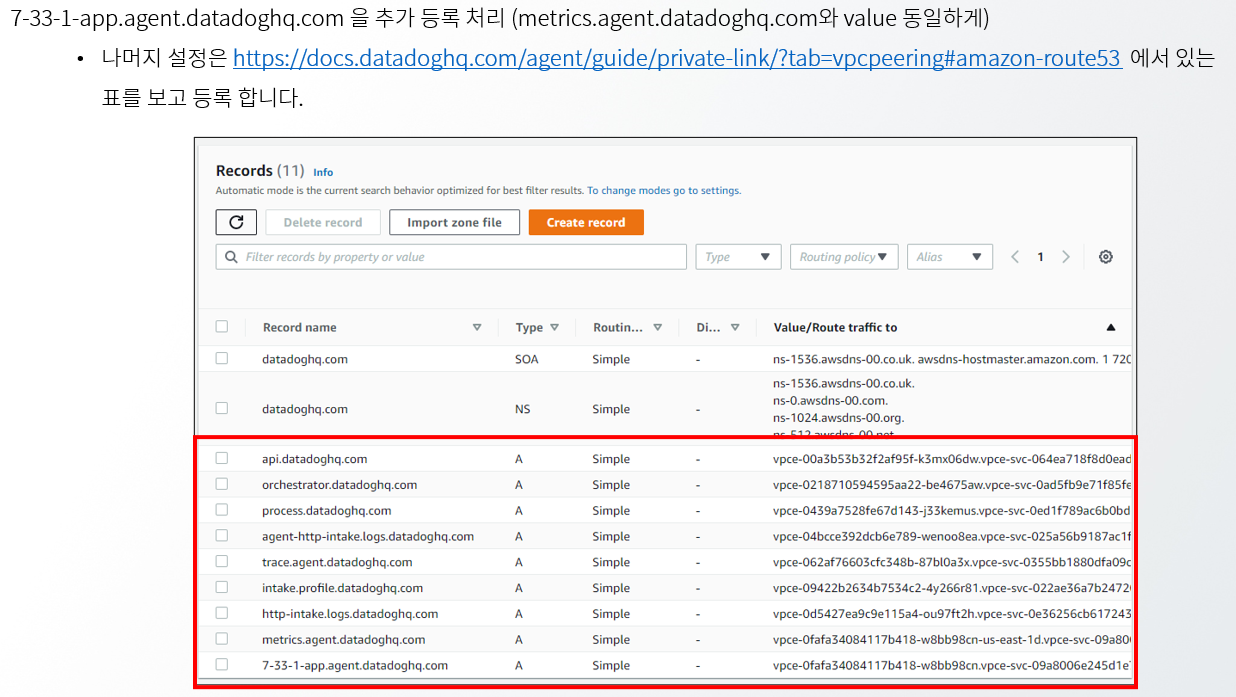Click the 7-33-1-app.agent.datadoghq.com record name

[x=355, y=665]
